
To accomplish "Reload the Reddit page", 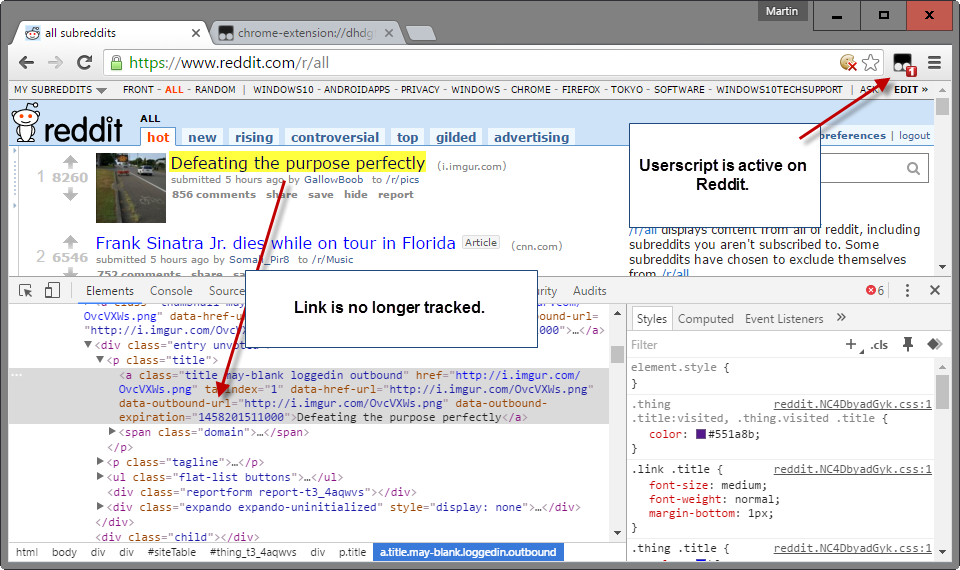I will [x=85, y=62].
